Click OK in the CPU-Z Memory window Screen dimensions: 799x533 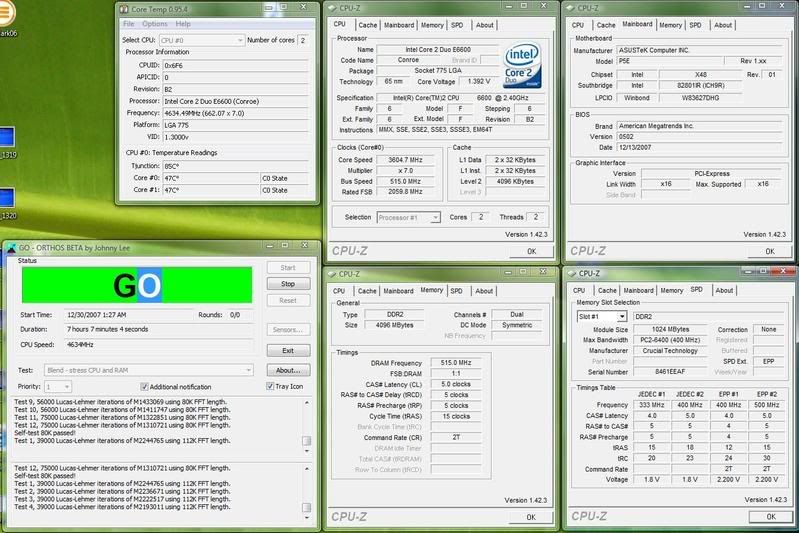tap(531, 517)
